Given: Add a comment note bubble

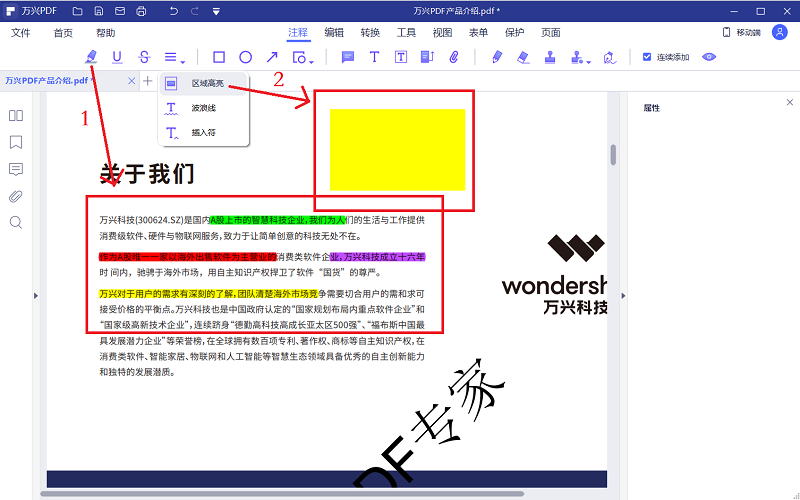Looking at the screenshot, I should pos(348,57).
